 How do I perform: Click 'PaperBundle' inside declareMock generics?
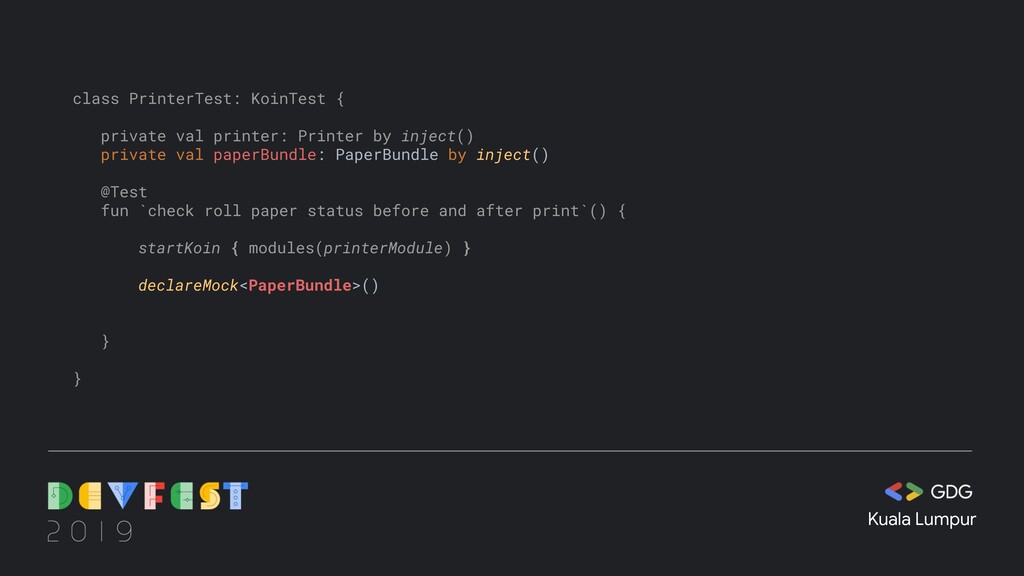300,285
